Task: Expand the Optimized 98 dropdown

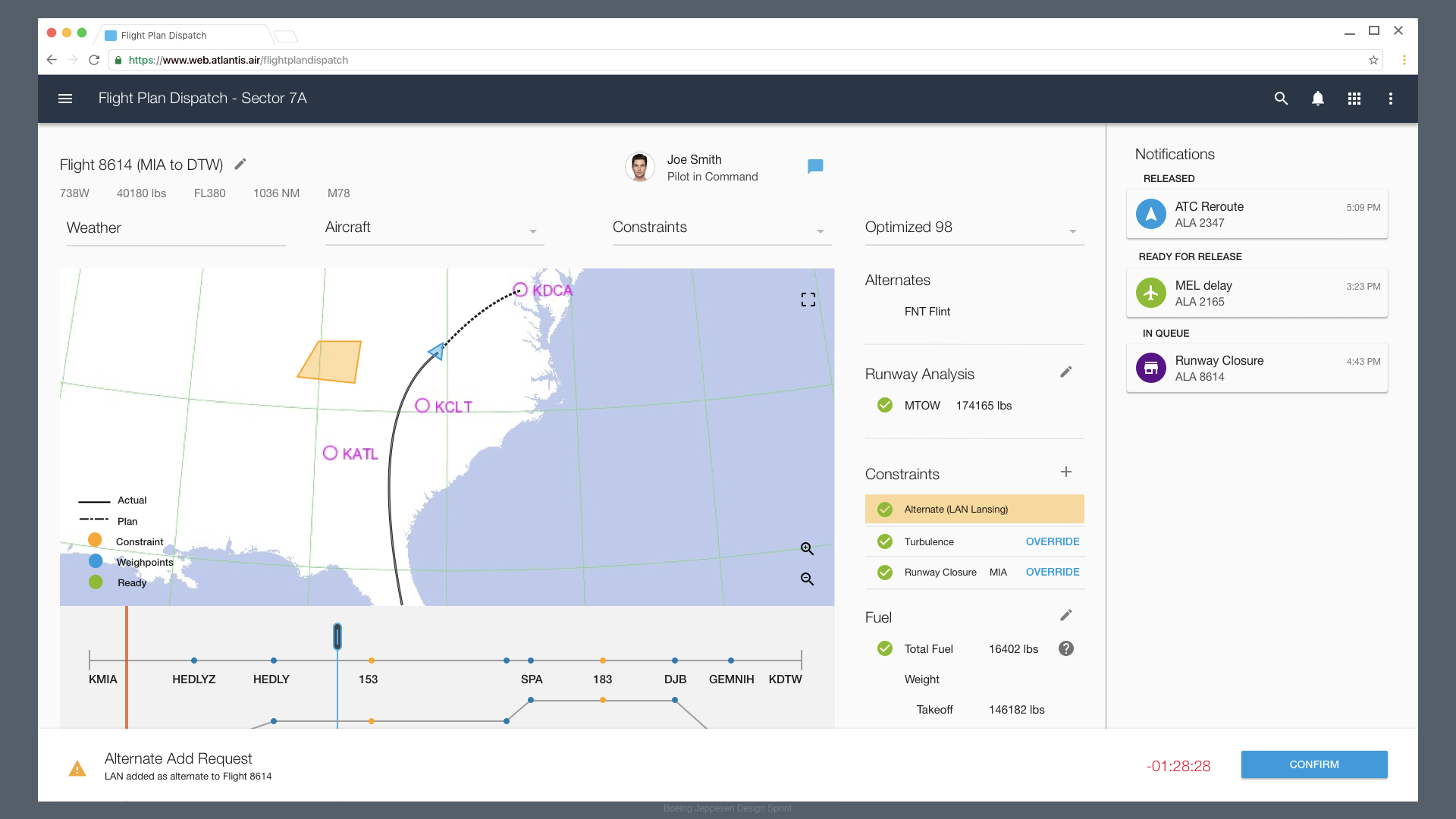Action: pyautogui.click(x=1073, y=231)
